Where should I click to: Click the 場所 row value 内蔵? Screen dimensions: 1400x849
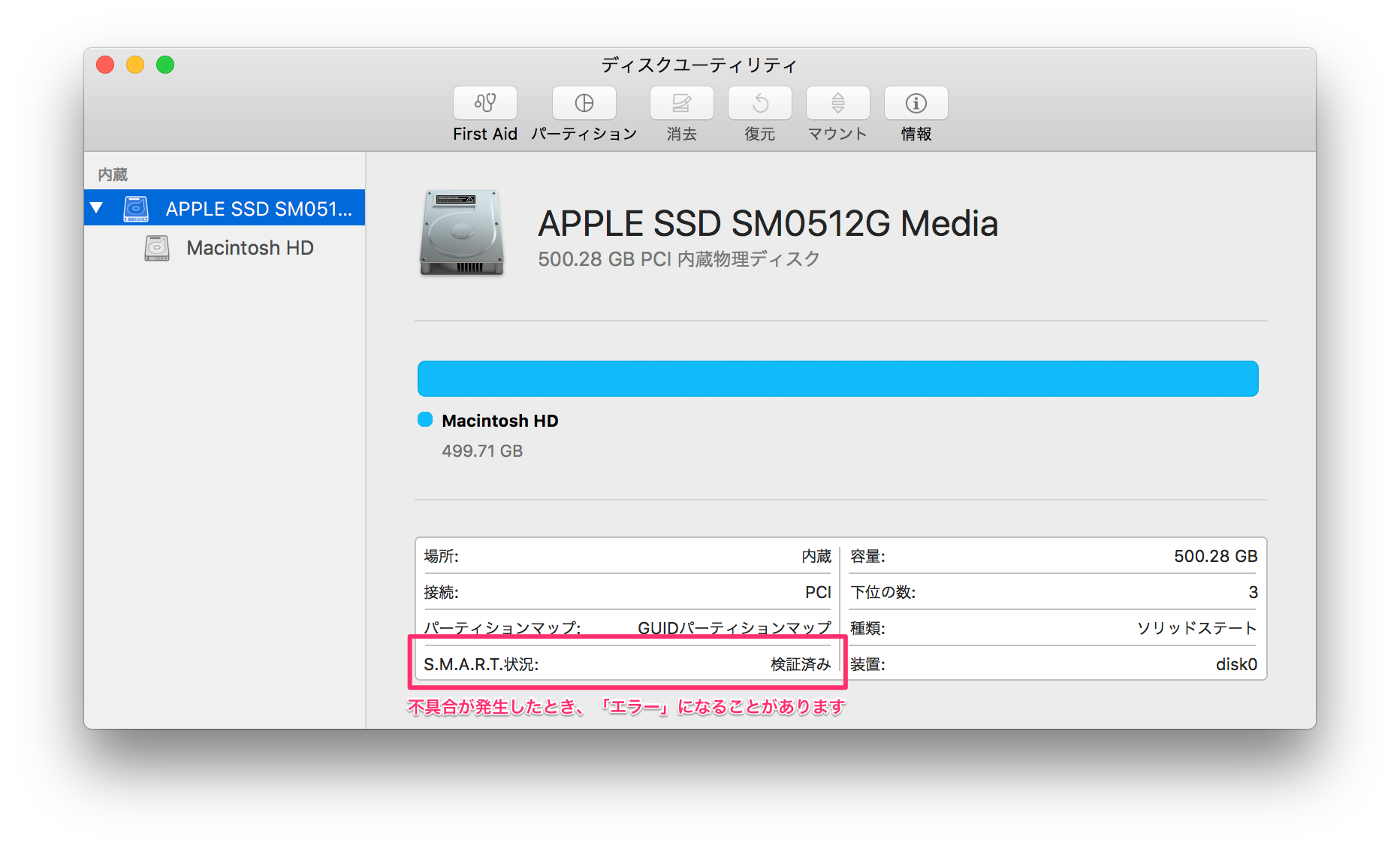click(x=816, y=556)
